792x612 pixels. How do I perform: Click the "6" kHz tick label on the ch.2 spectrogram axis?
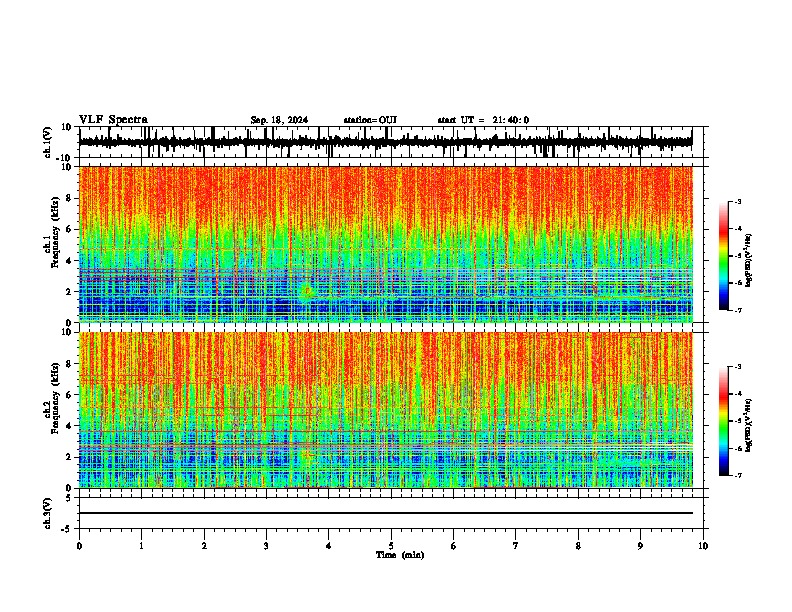click(x=69, y=395)
